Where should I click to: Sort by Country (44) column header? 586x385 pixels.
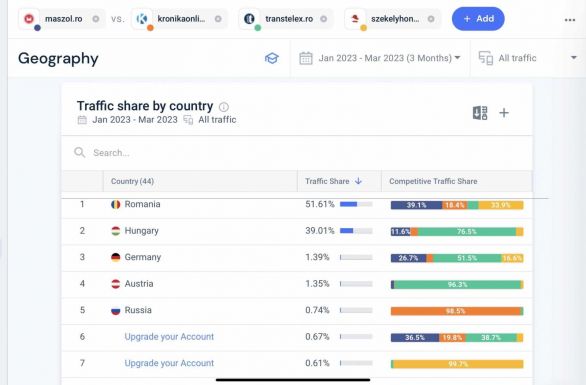[132, 181]
